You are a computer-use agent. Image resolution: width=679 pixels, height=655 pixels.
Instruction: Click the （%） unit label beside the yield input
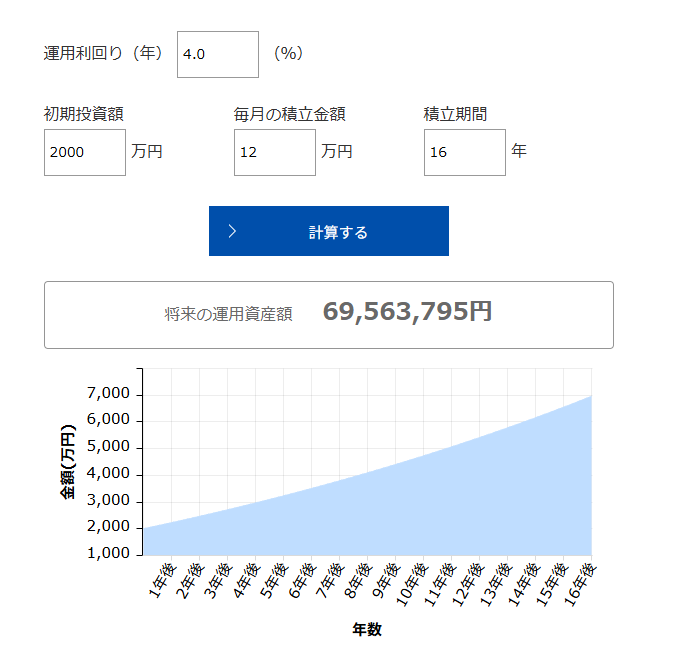[x=288, y=54]
